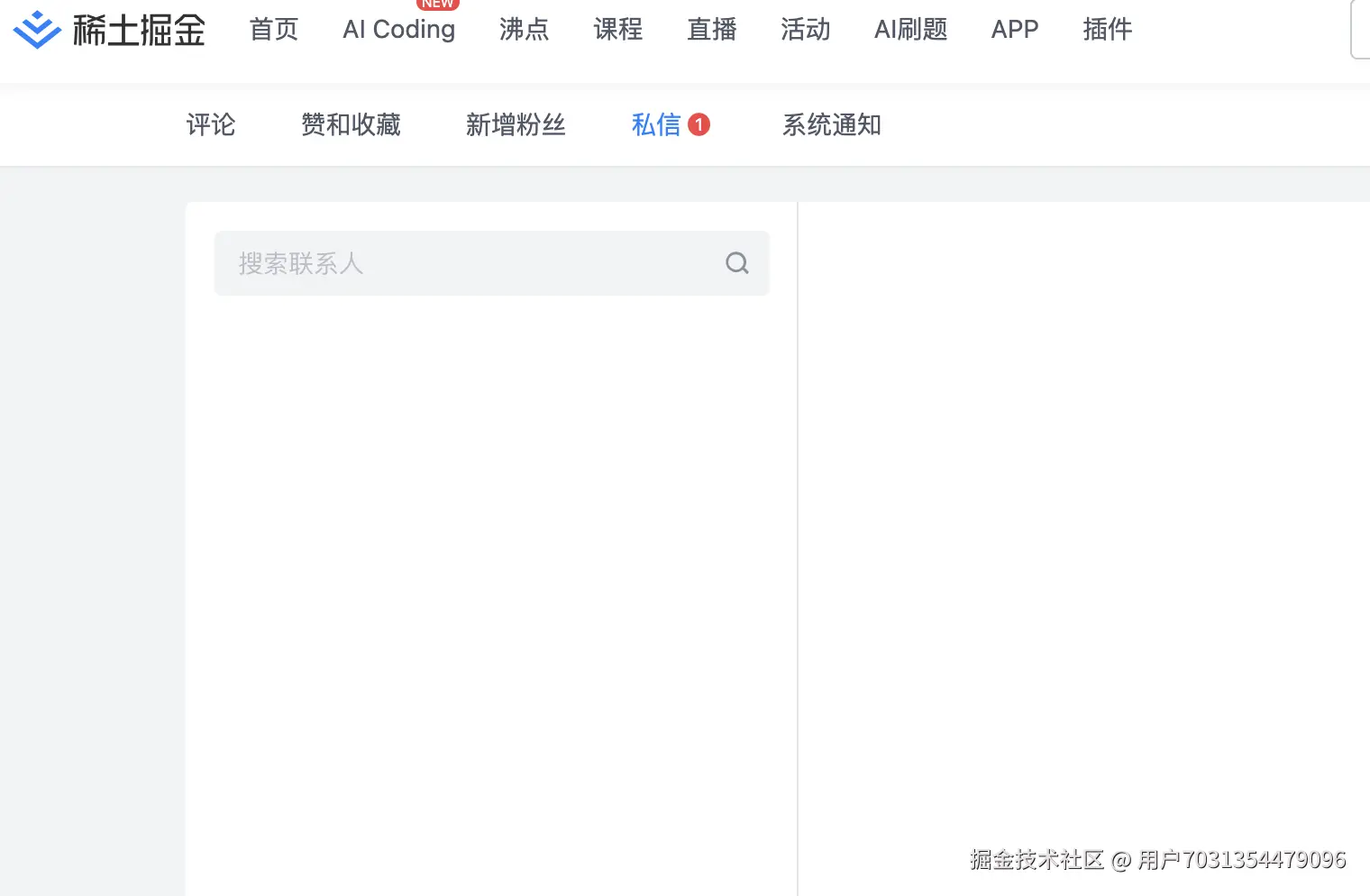The height and width of the screenshot is (896, 1370).
Task: Open the AI刷题 section
Action: click(910, 30)
